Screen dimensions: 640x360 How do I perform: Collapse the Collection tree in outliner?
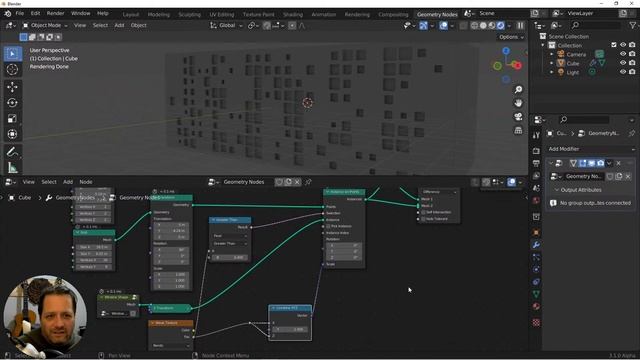click(x=543, y=45)
